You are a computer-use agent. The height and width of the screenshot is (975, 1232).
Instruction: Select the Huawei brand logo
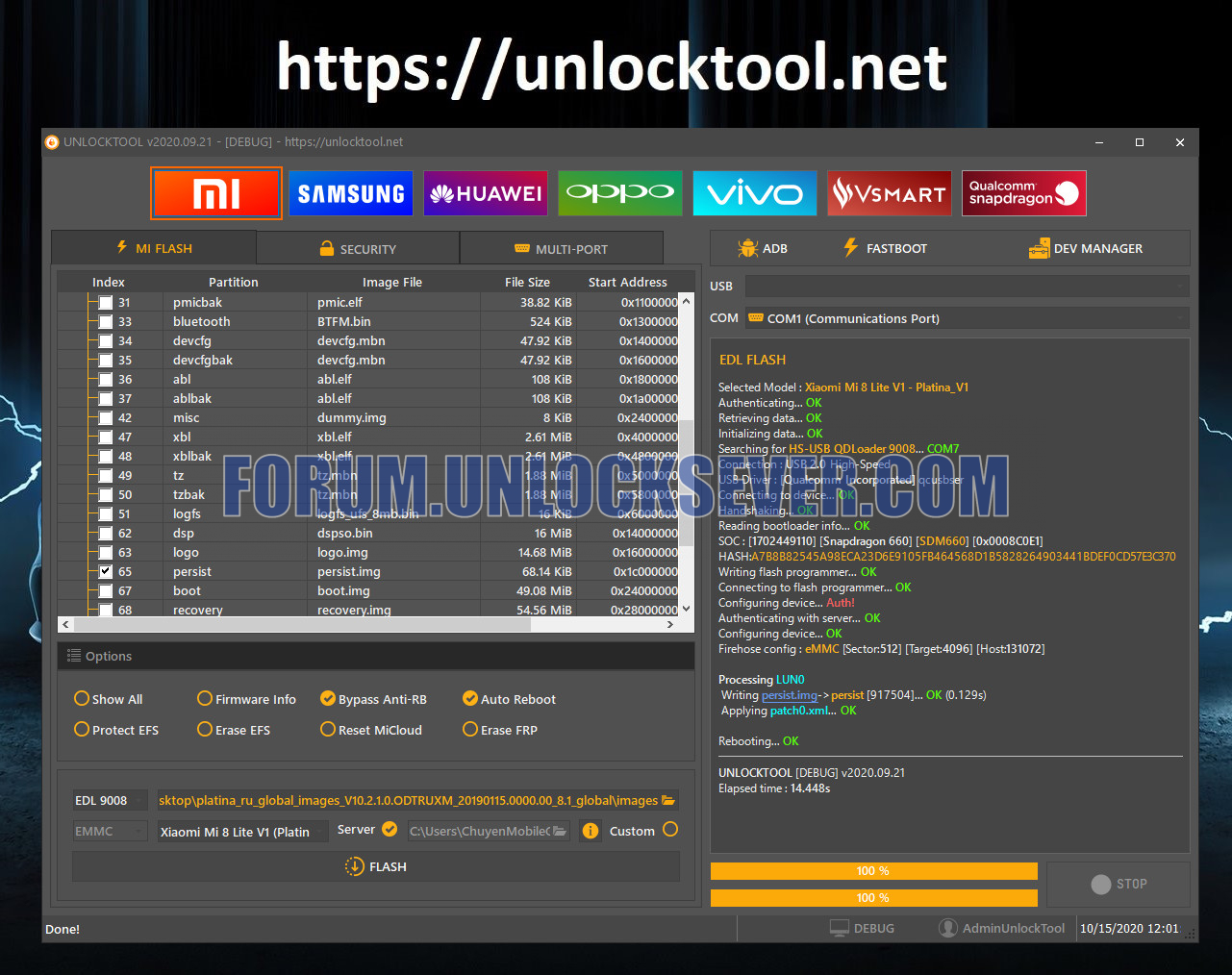tap(486, 193)
